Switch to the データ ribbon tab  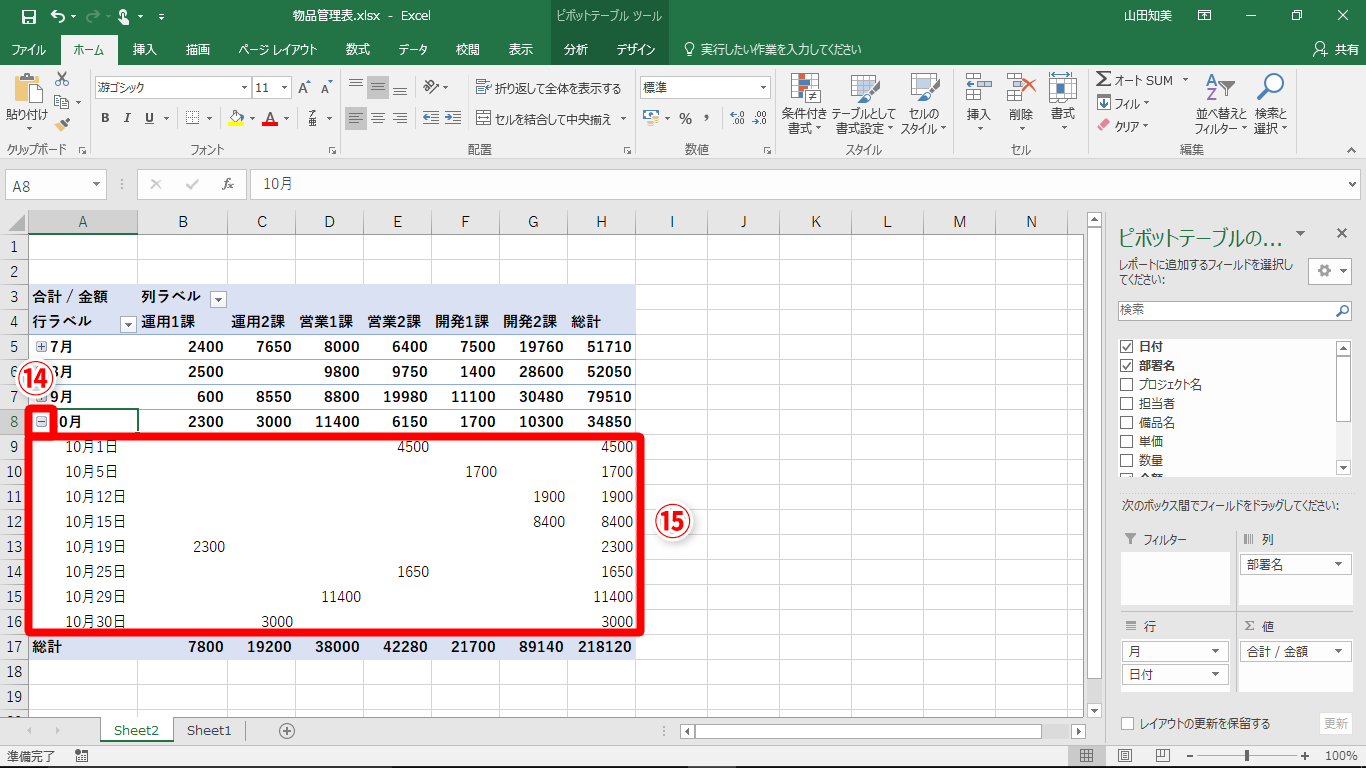coord(413,50)
